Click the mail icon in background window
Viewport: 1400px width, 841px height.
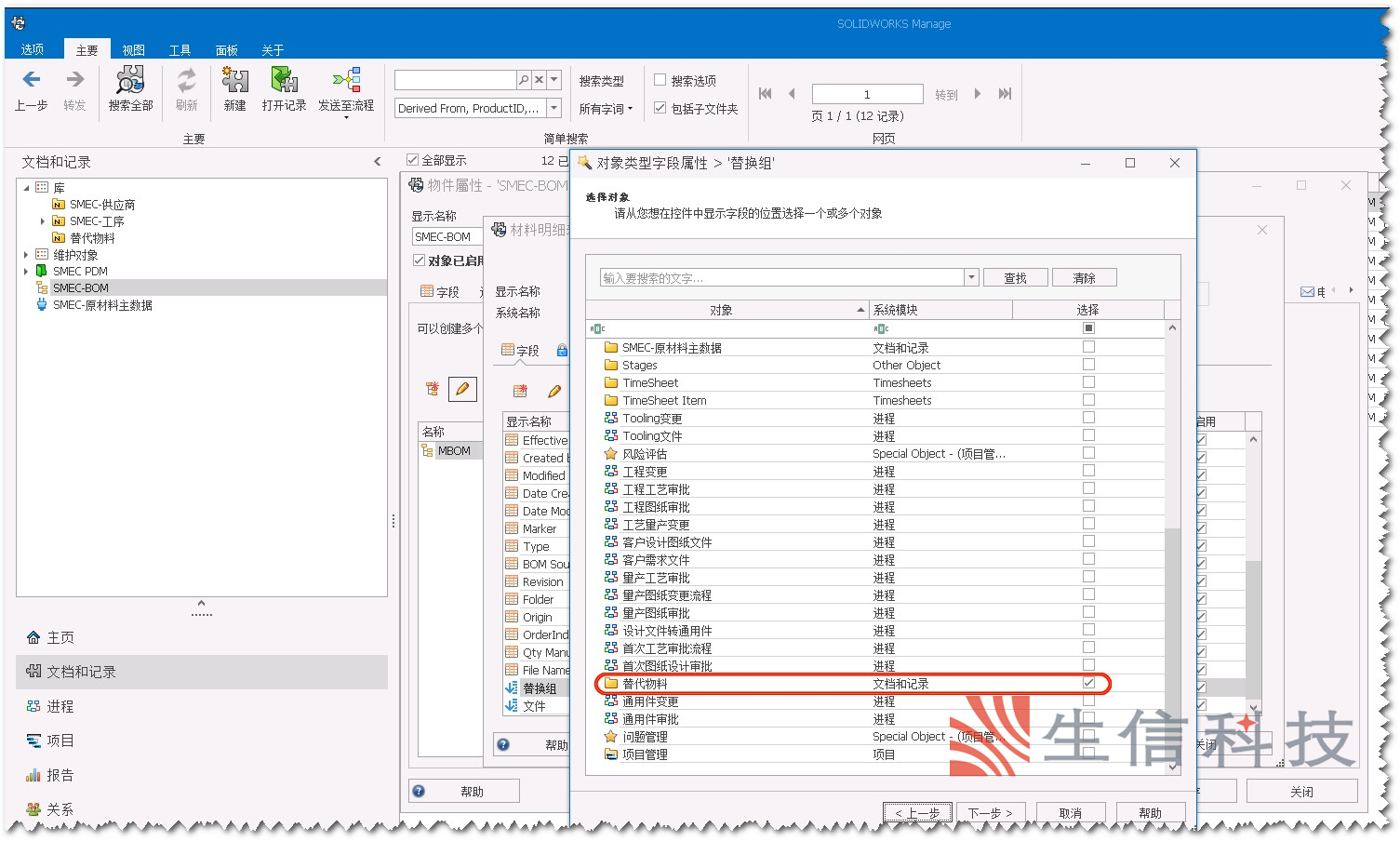1307,292
